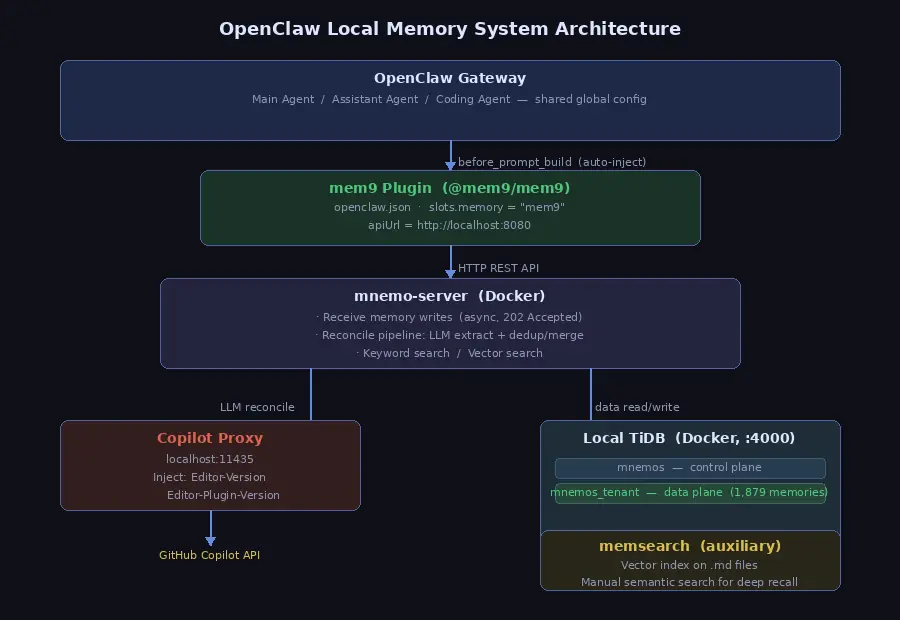Click the arrowhead pointing into mem9 Plugin

click(x=450, y=164)
